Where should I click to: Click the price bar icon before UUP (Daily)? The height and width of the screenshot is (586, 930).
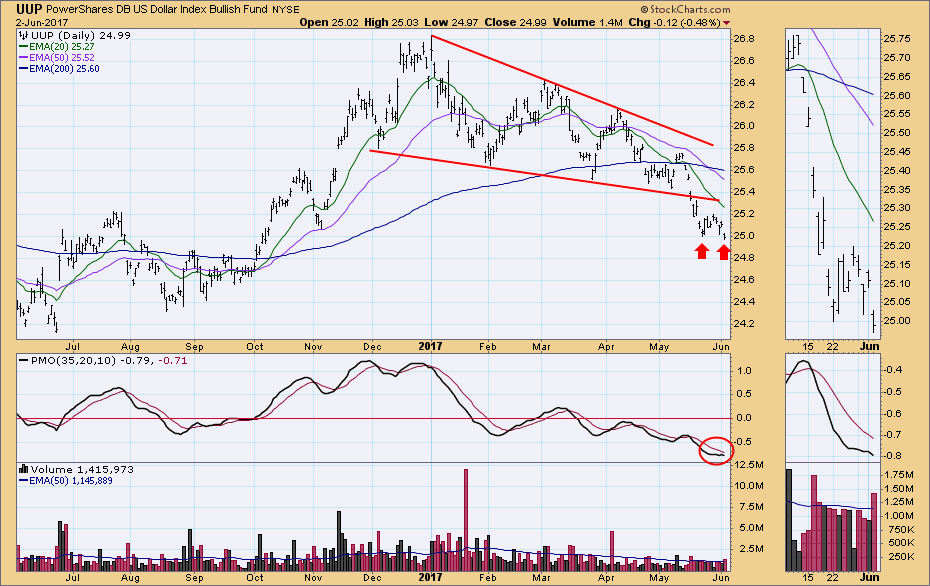pos(24,36)
